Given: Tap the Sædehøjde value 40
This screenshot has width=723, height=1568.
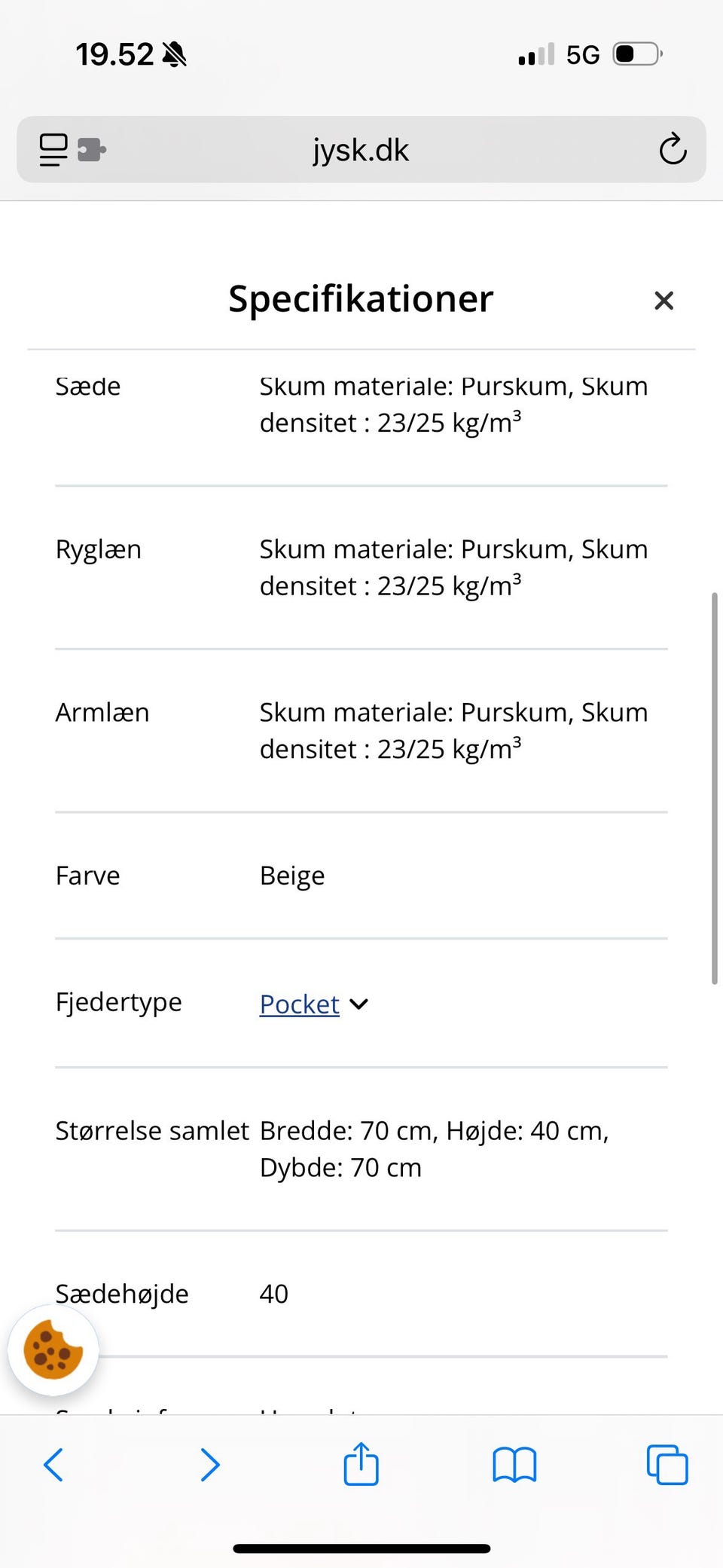Looking at the screenshot, I should point(273,1294).
